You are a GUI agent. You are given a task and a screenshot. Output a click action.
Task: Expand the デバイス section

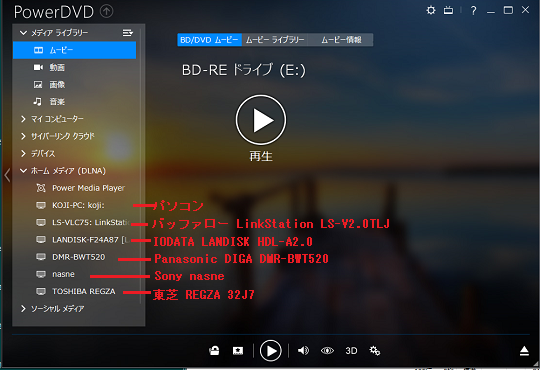point(23,153)
